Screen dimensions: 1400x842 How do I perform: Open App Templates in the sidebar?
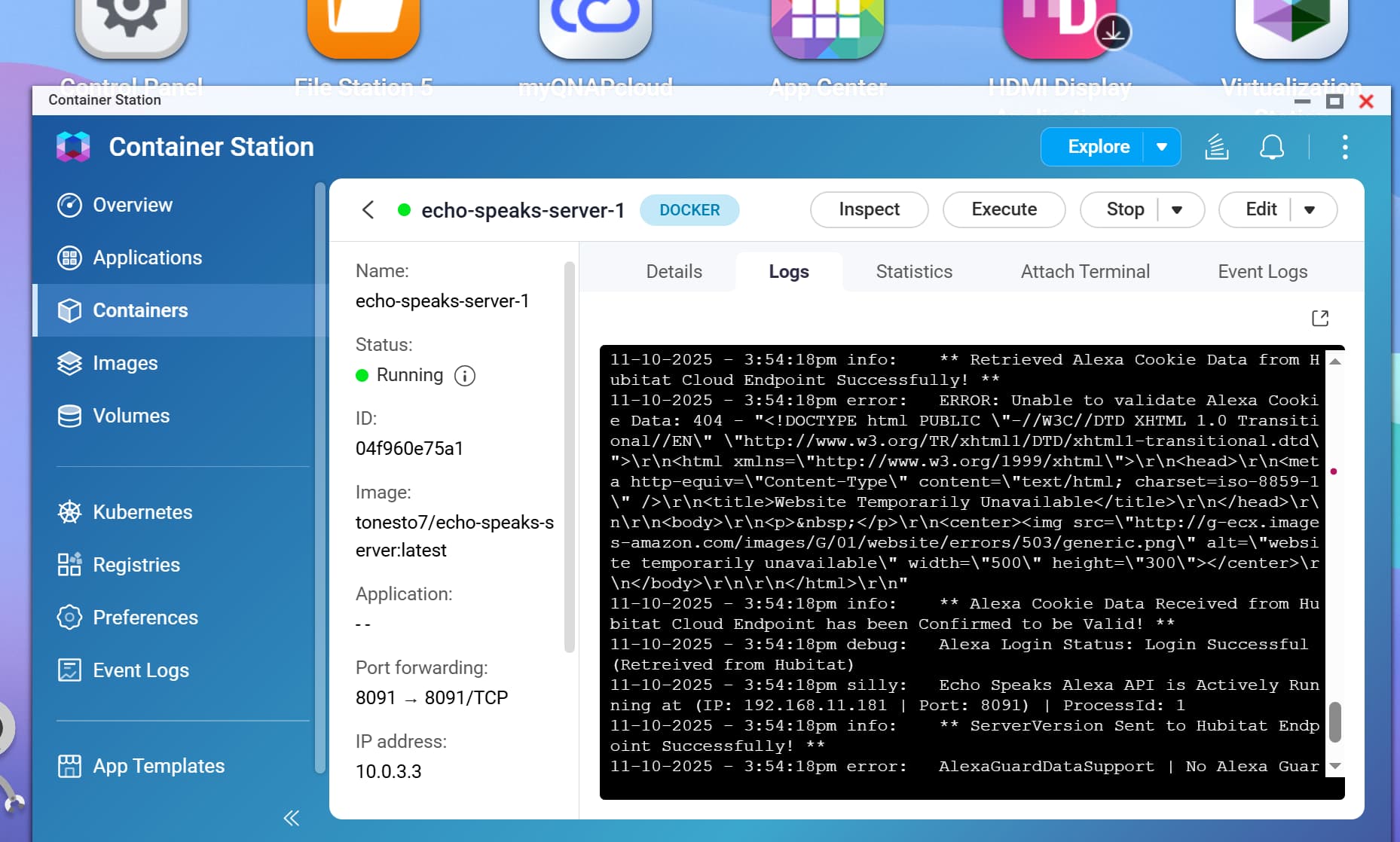pos(158,766)
